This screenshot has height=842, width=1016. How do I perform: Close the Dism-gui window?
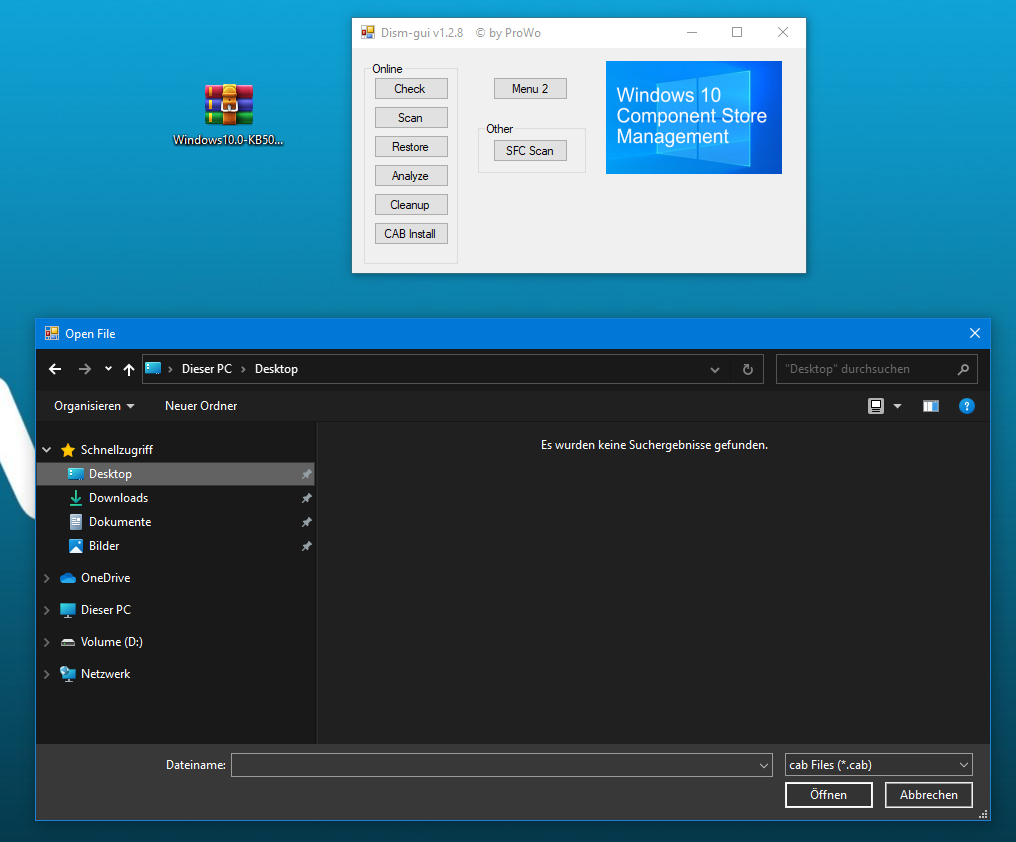click(x=783, y=32)
